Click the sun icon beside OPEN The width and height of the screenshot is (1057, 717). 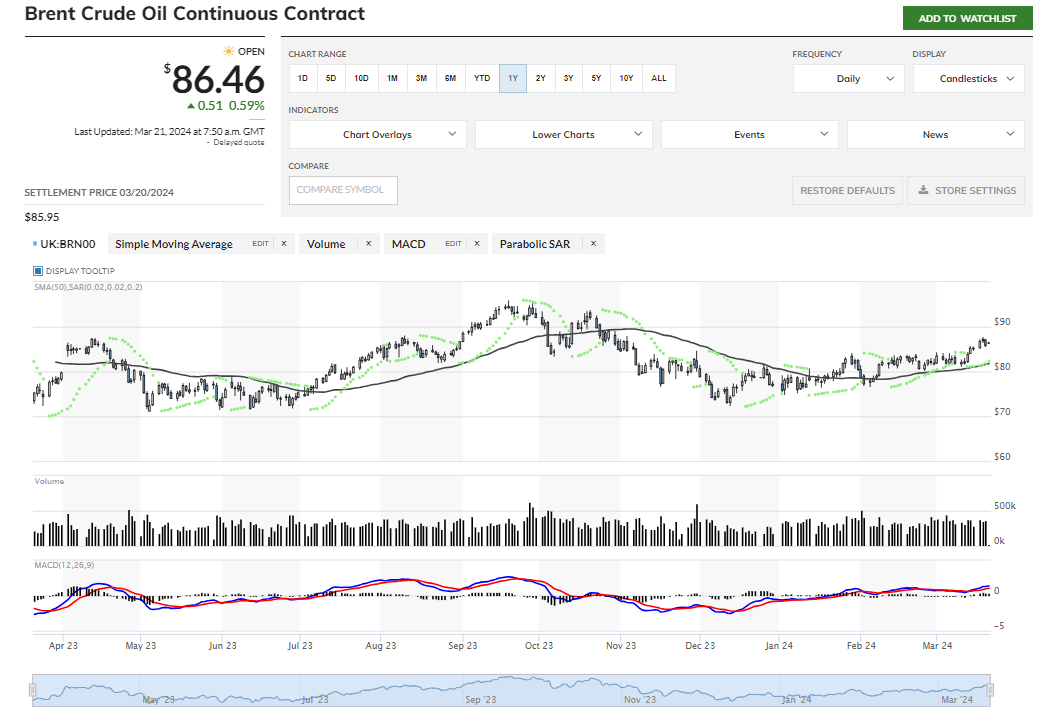tap(229, 51)
